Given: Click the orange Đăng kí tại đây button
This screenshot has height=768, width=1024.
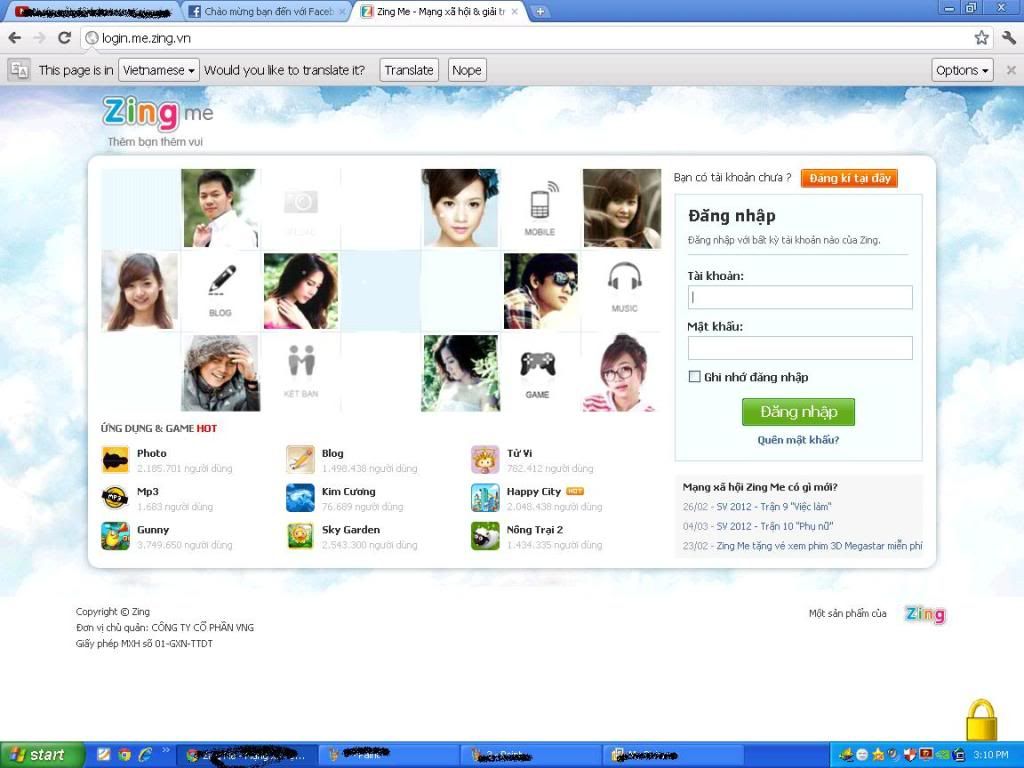Looking at the screenshot, I should click(x=850, y=178).
